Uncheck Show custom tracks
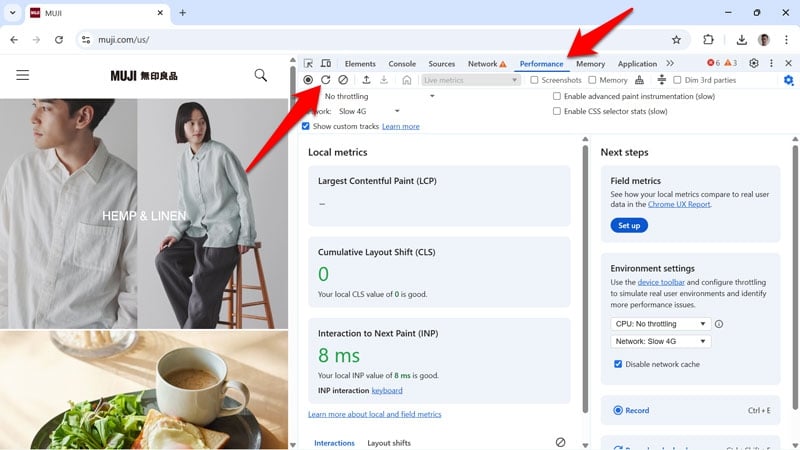This screenshot has width=800, height=450. point(306,126)
